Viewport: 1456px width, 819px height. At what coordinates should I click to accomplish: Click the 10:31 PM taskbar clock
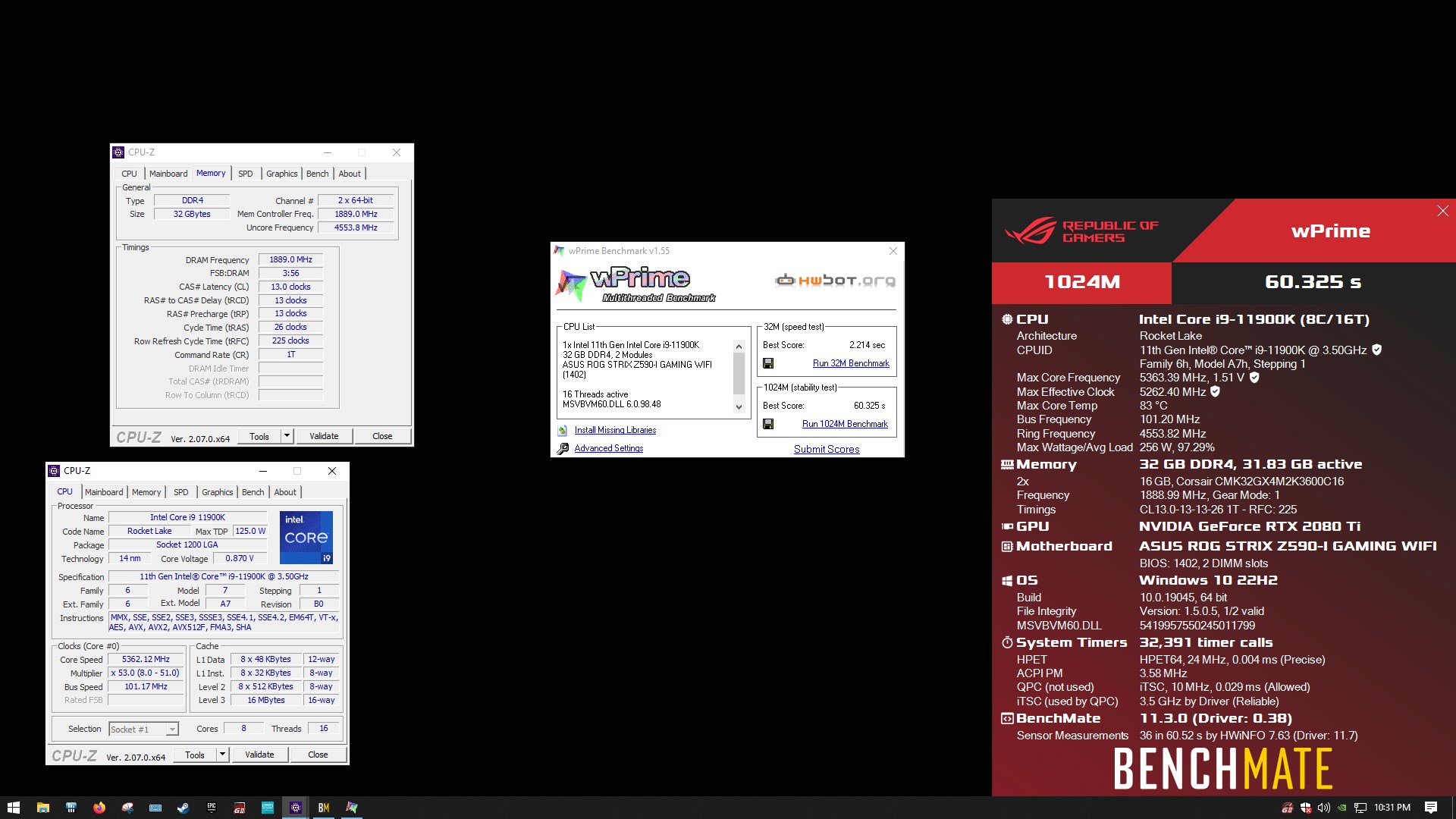1392,808
